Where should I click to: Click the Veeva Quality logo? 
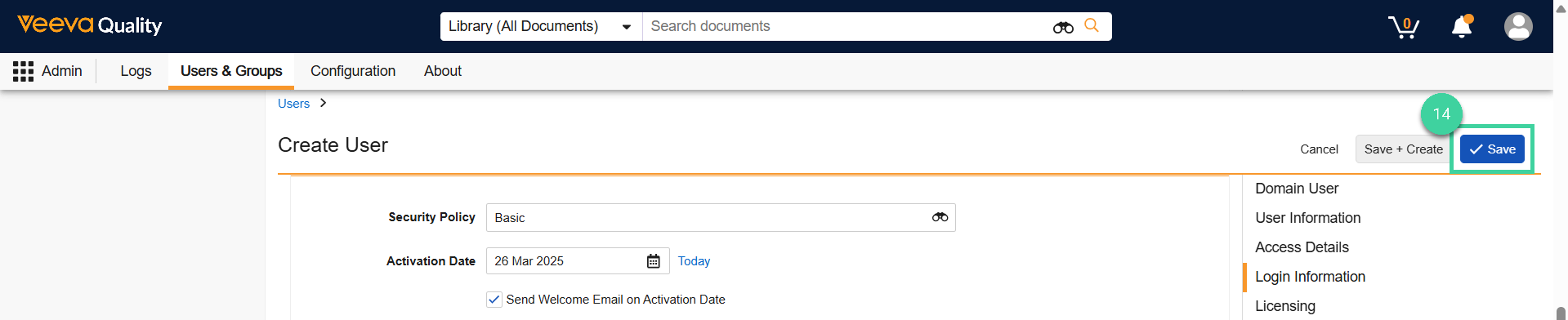point(90,25)
